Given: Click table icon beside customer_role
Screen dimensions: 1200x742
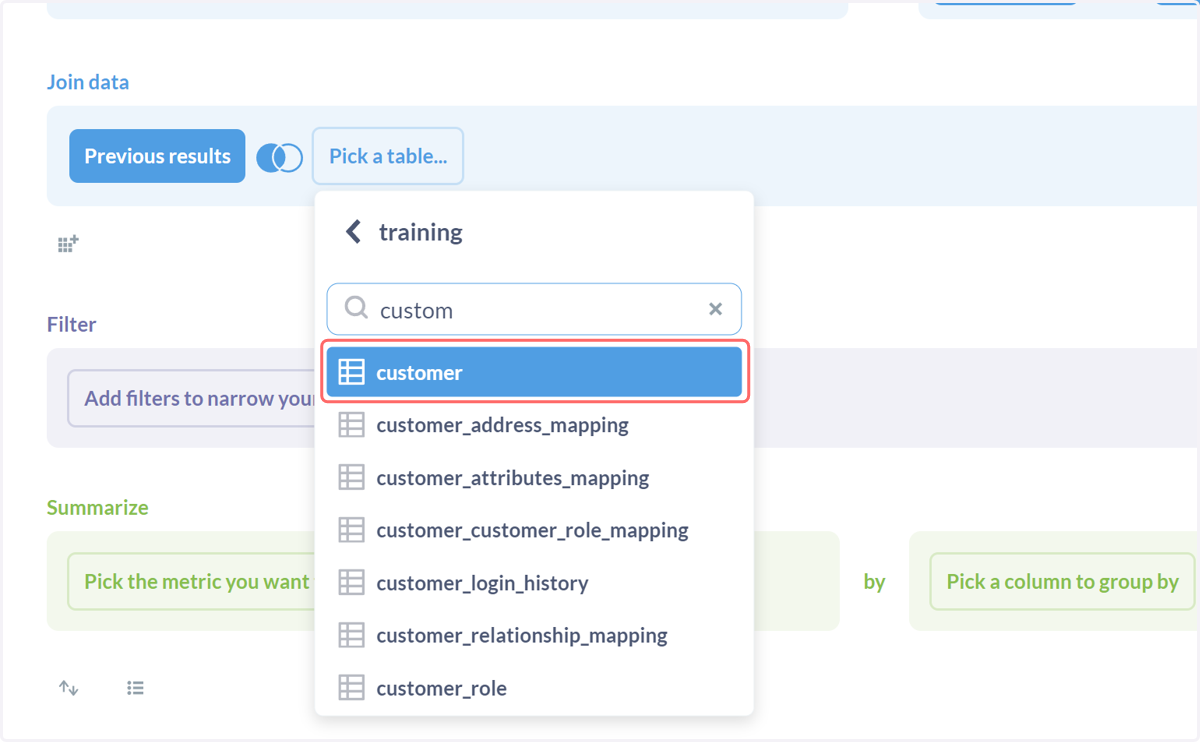Looking at the screenshot, I should click(351, 688).
